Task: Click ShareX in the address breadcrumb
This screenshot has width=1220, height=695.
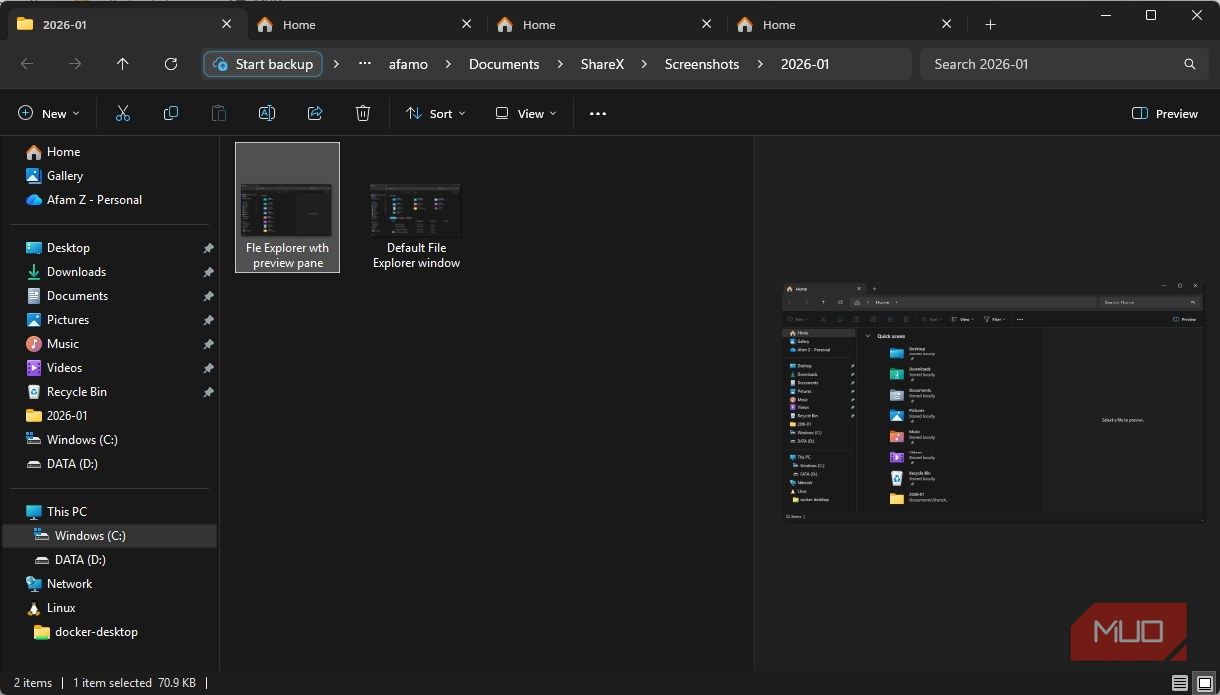Action: 601,64
